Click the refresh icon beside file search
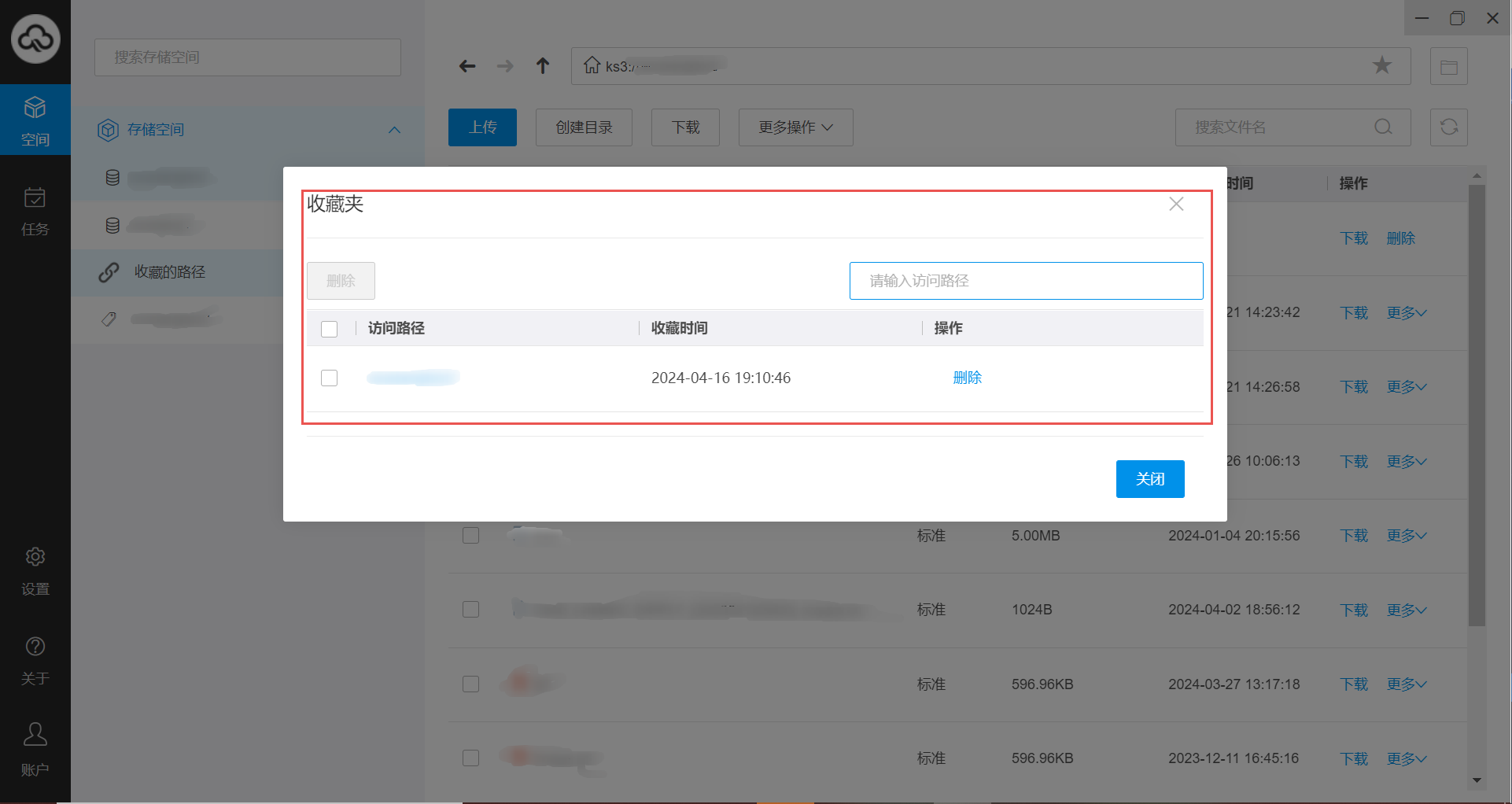The image size is (1512, 804). 1448,127
